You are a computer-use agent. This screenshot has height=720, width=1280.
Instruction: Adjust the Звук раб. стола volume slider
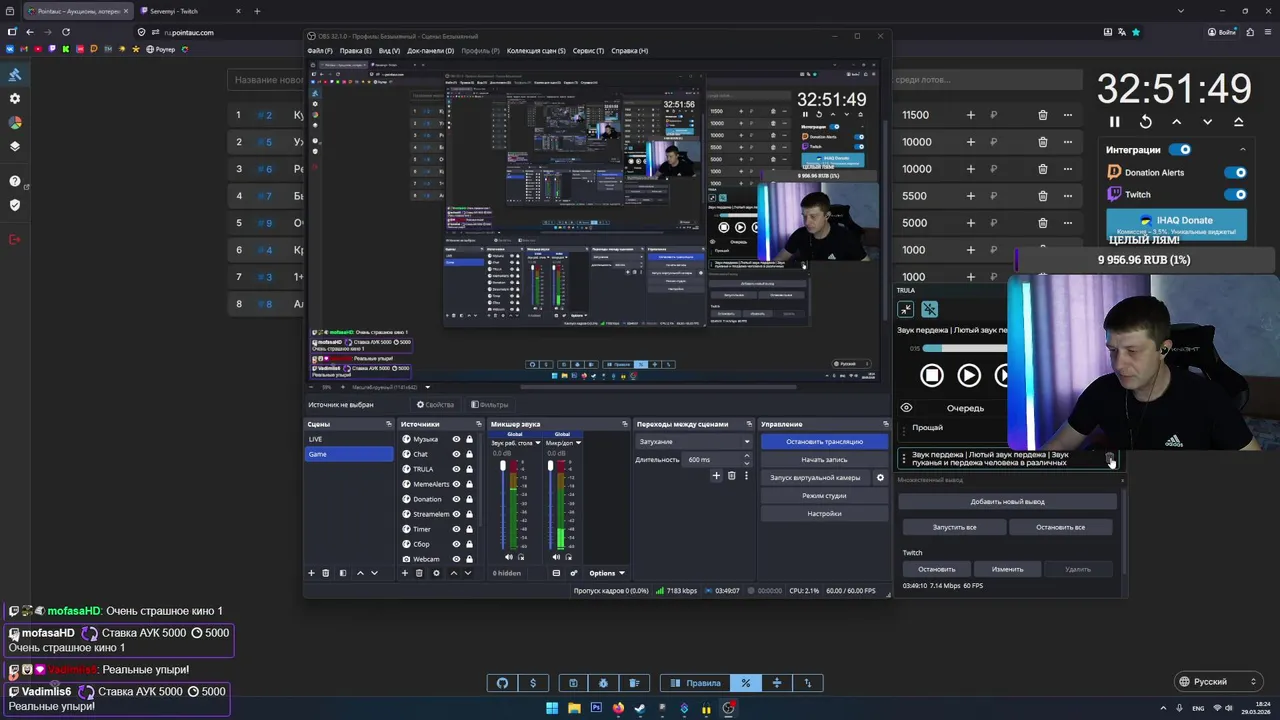coord(503,505)
